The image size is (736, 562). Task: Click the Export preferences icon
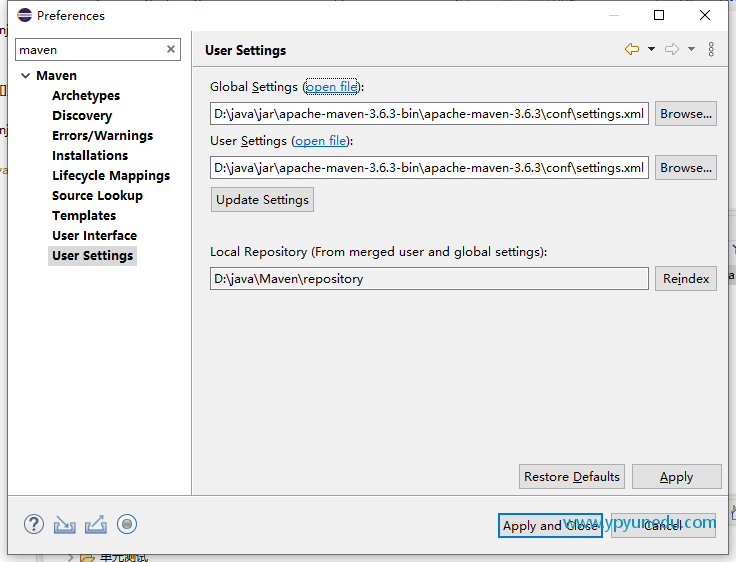(x=96, y=524)
